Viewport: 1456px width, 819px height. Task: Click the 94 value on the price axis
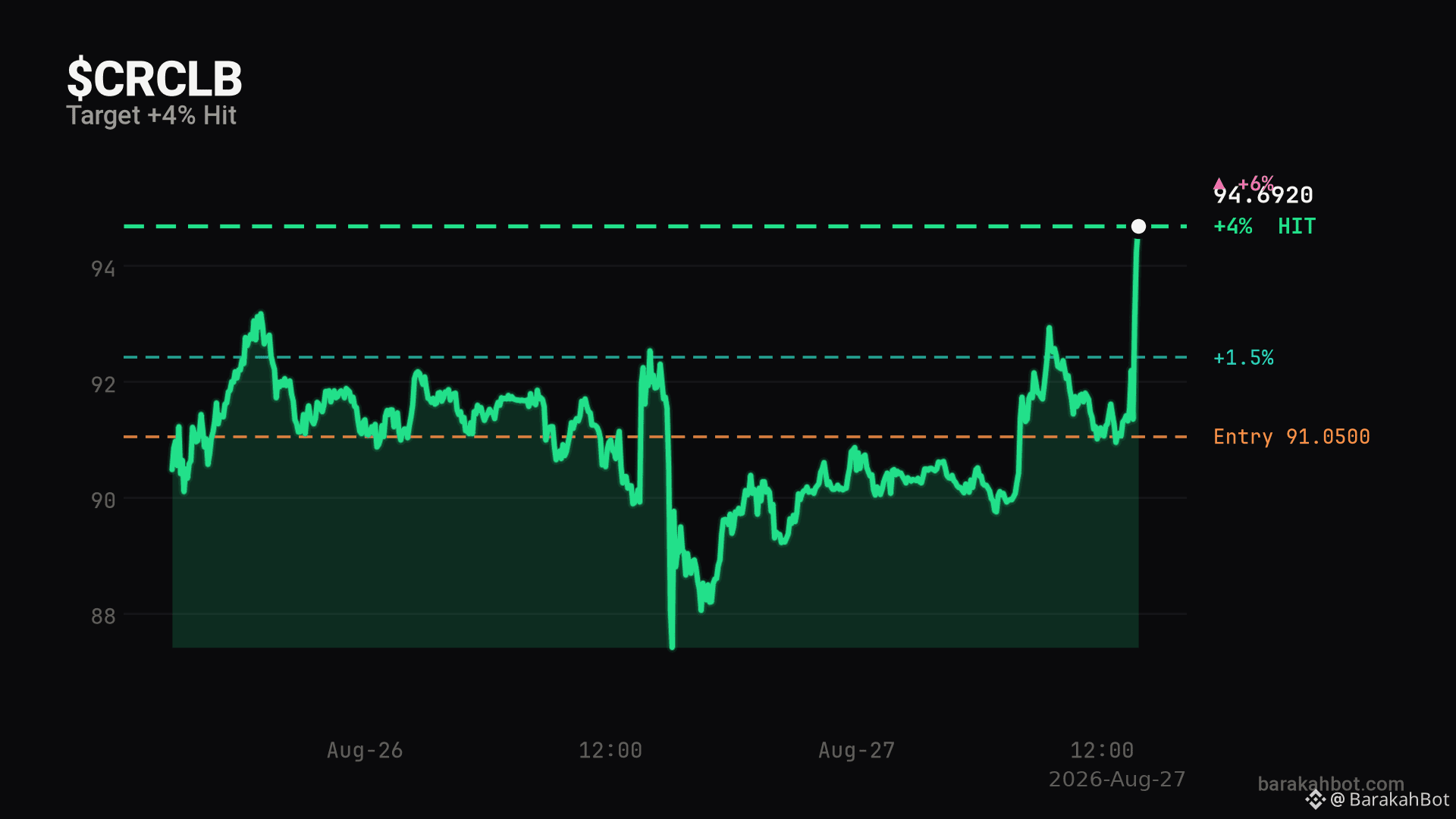tap(103, 268)
